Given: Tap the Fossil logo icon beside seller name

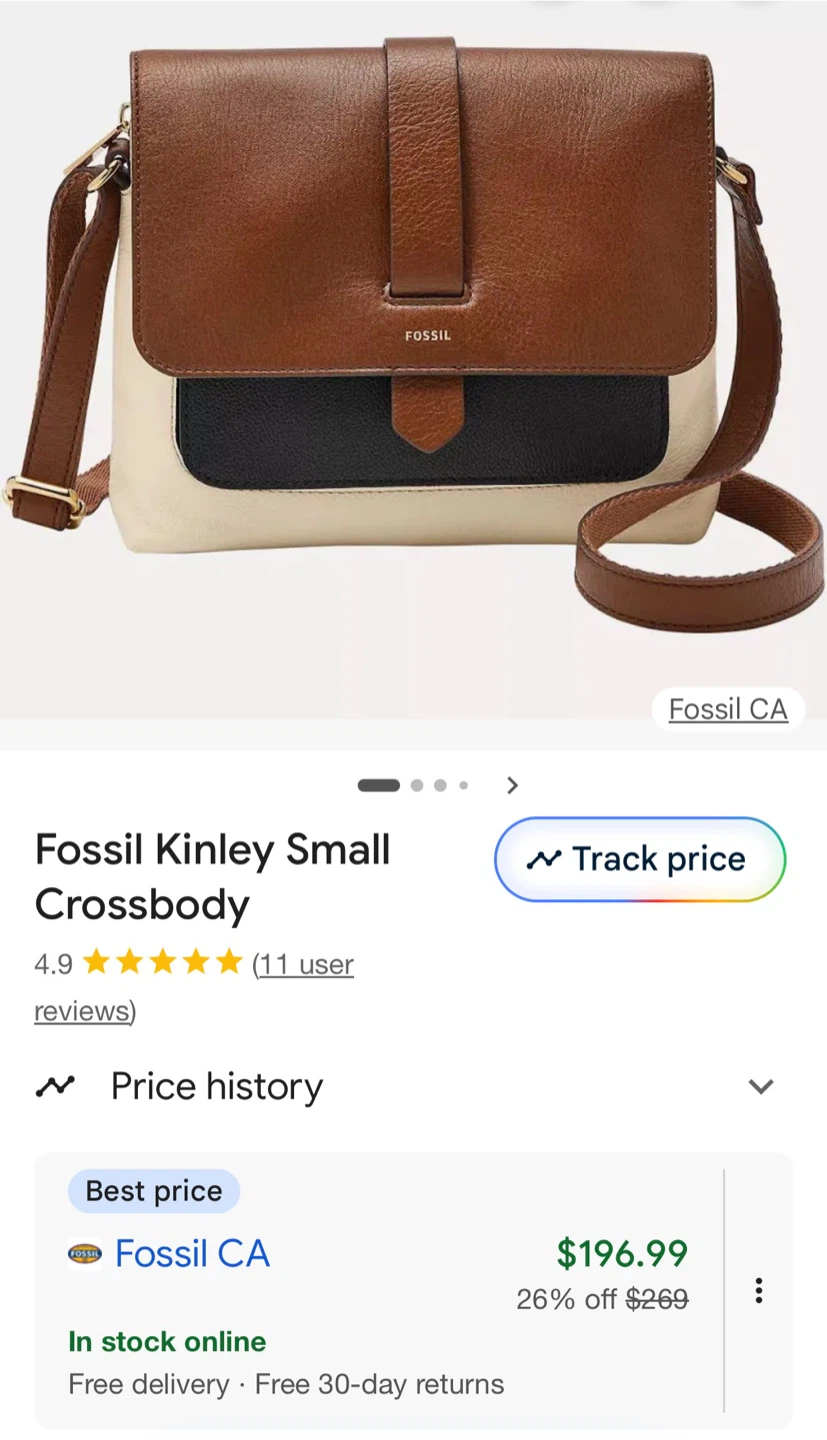Looking at the screenshot, I should coord(85,1253).
